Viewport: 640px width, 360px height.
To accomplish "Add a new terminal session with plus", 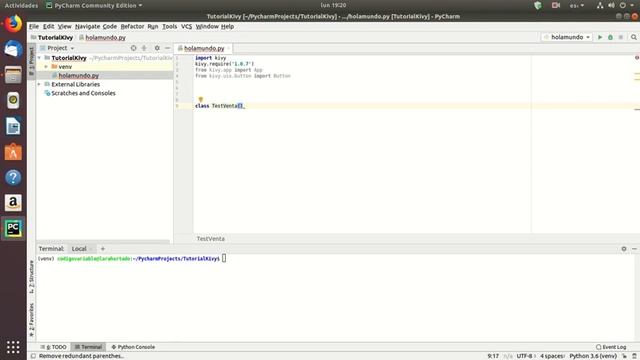I will (x=103, y=249).
